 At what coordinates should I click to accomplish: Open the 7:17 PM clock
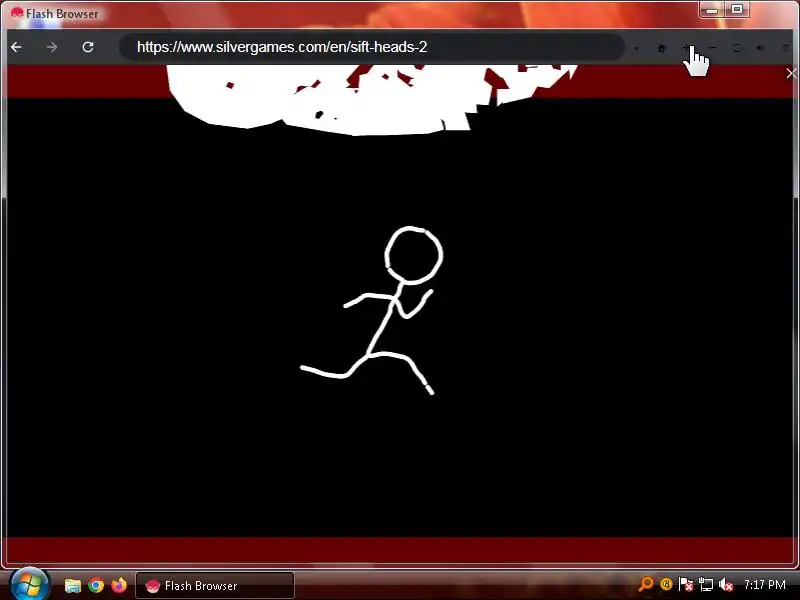764,584
